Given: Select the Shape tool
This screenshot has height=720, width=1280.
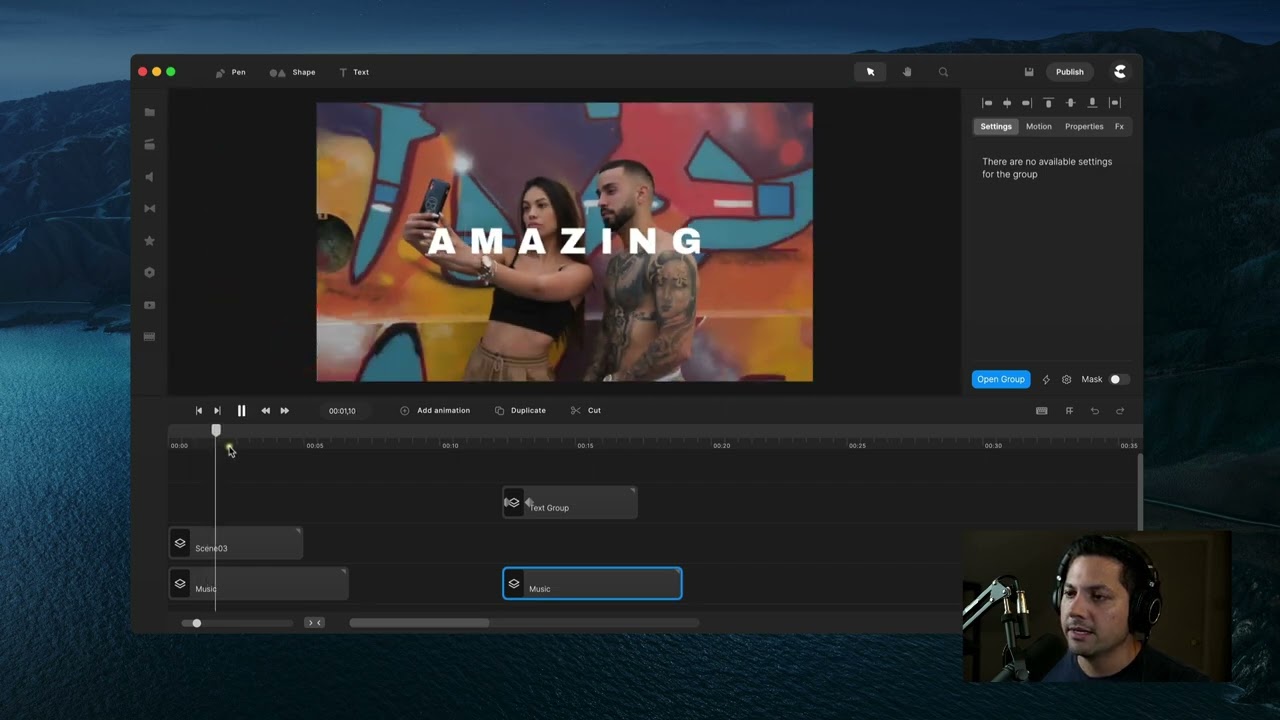Looking at the screenshot, I should pos(292,72).
